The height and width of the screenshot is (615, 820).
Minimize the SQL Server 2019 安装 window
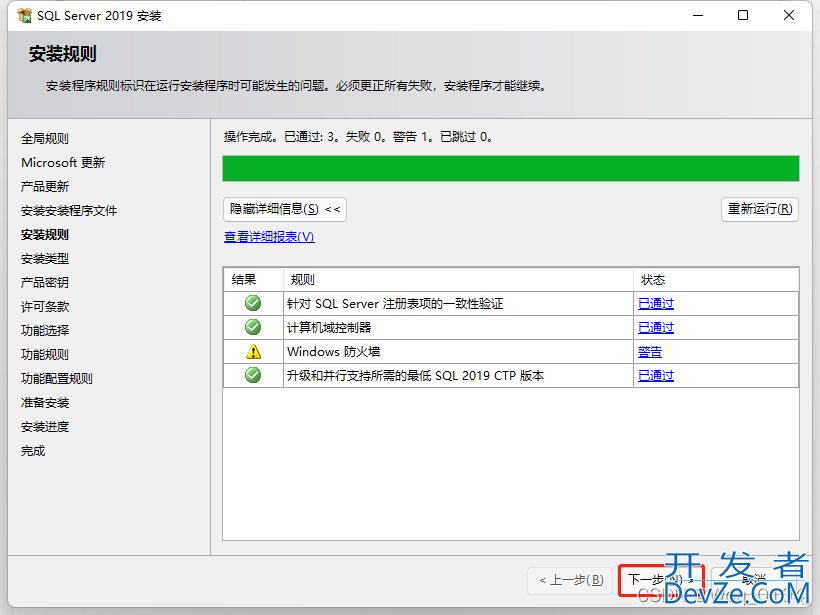point(698,16)
